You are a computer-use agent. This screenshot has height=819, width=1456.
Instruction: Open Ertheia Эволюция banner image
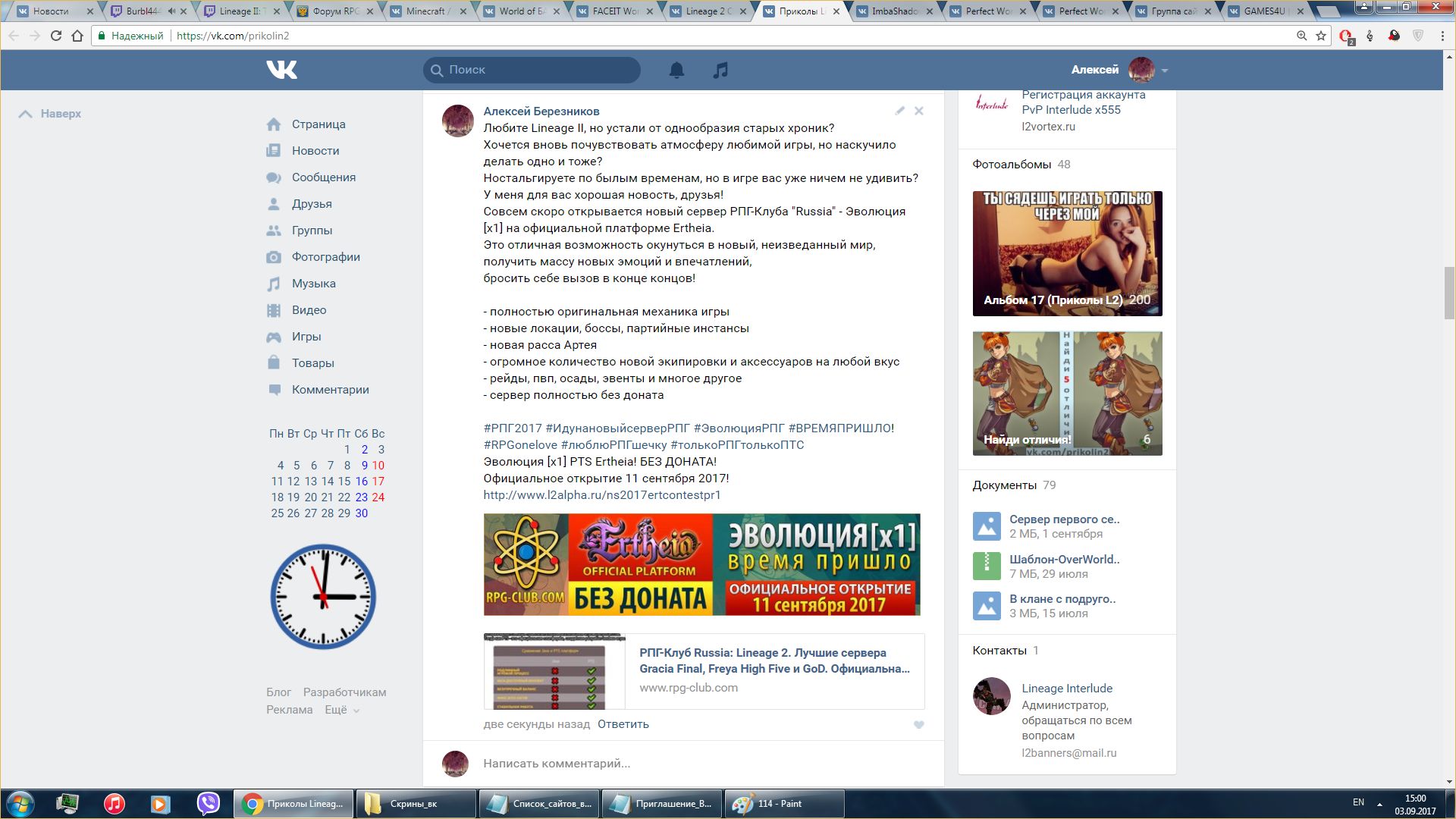(x=701, y=564)
